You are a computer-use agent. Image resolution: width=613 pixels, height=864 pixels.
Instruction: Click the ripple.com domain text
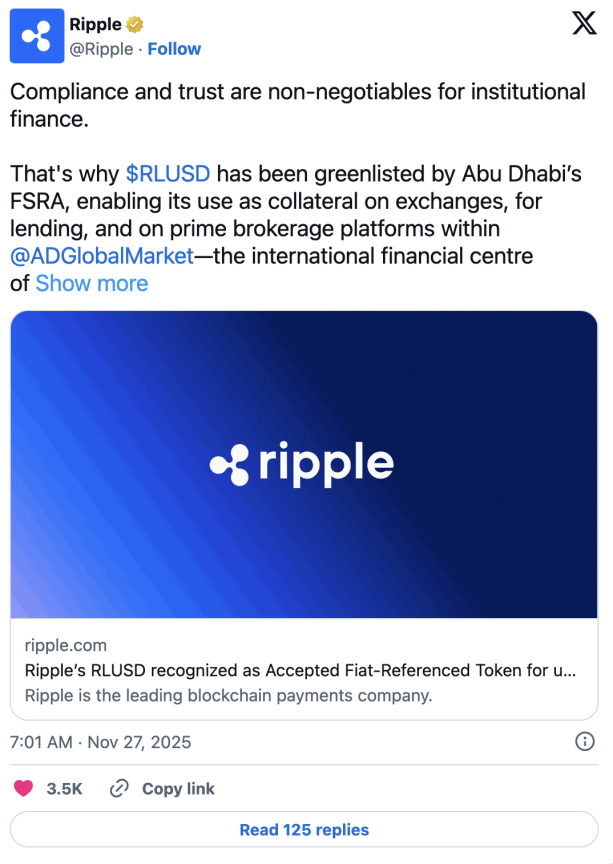(x=65, y=645)
